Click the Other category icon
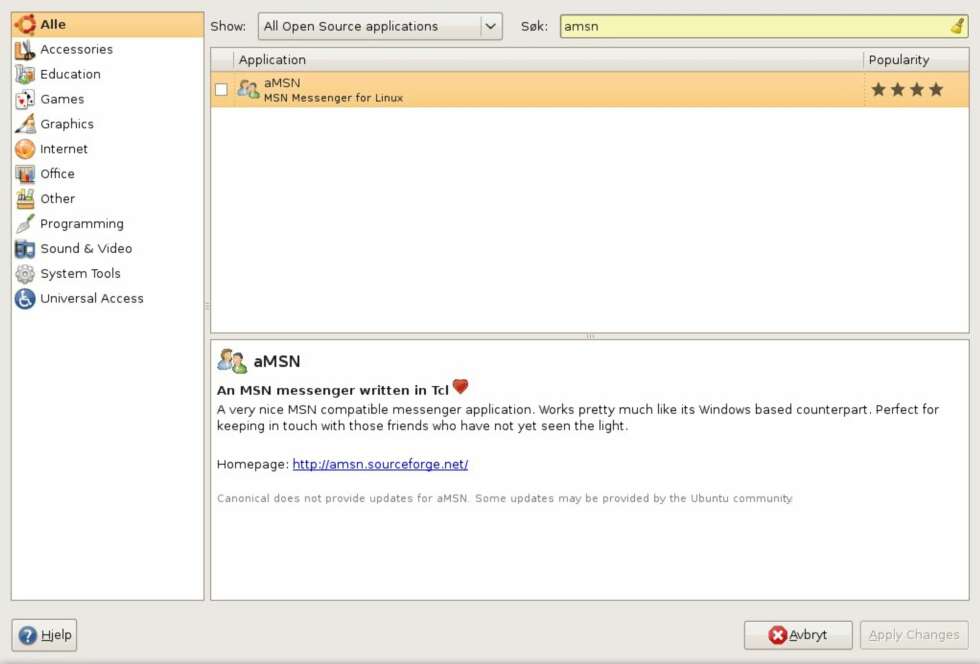980x664 pixels. pyautogui.click(x=25, y=199)
